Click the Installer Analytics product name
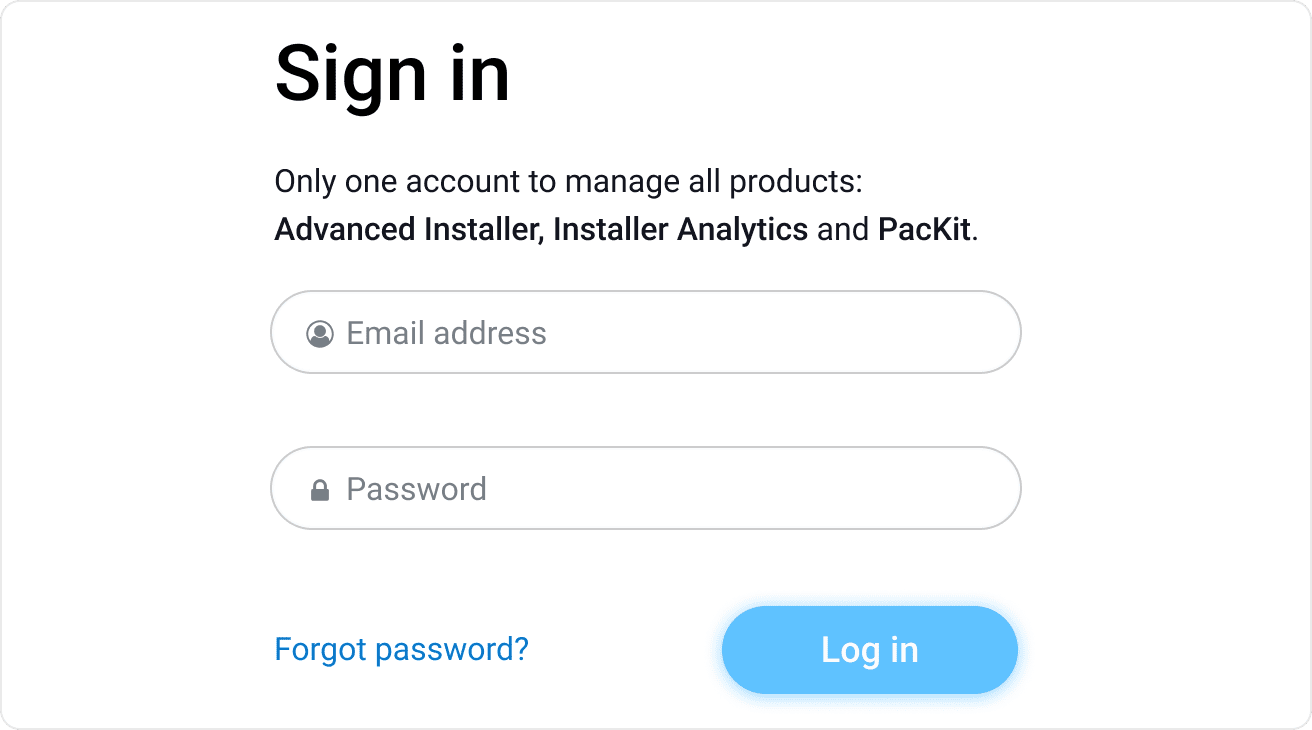The width and height of the screenshot is (1312, 730). pos(680,229)
